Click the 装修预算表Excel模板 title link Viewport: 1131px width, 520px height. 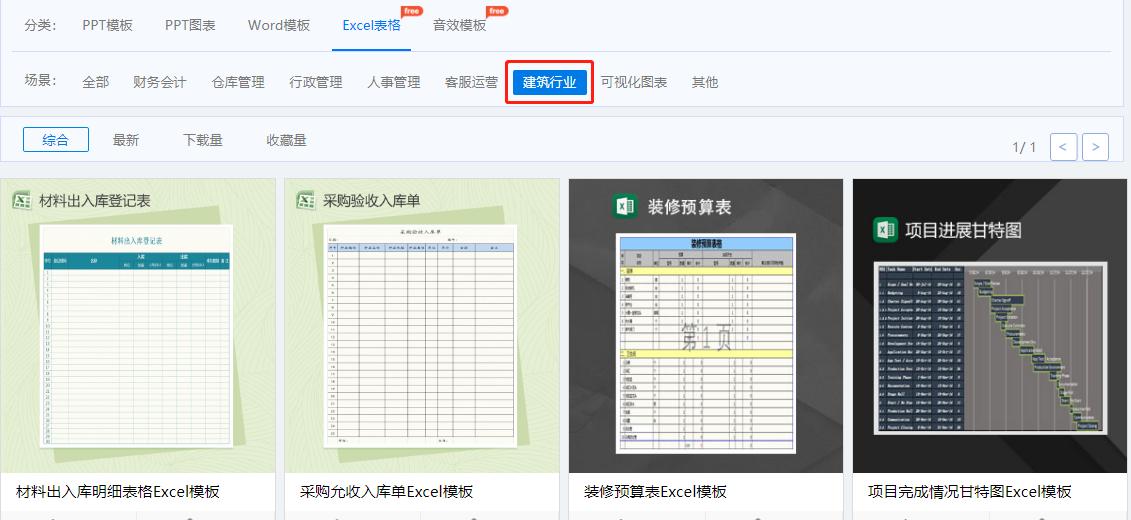[x=655, y=492]
